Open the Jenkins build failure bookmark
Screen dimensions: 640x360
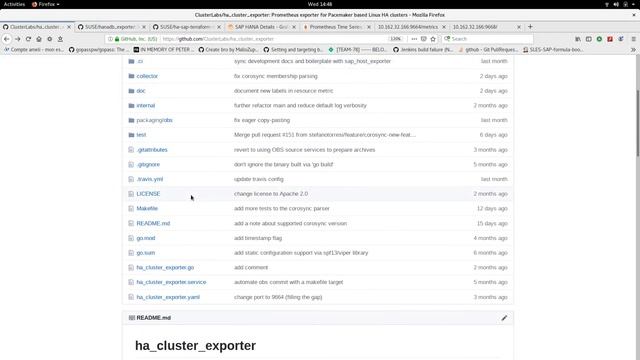pos(424,50)
